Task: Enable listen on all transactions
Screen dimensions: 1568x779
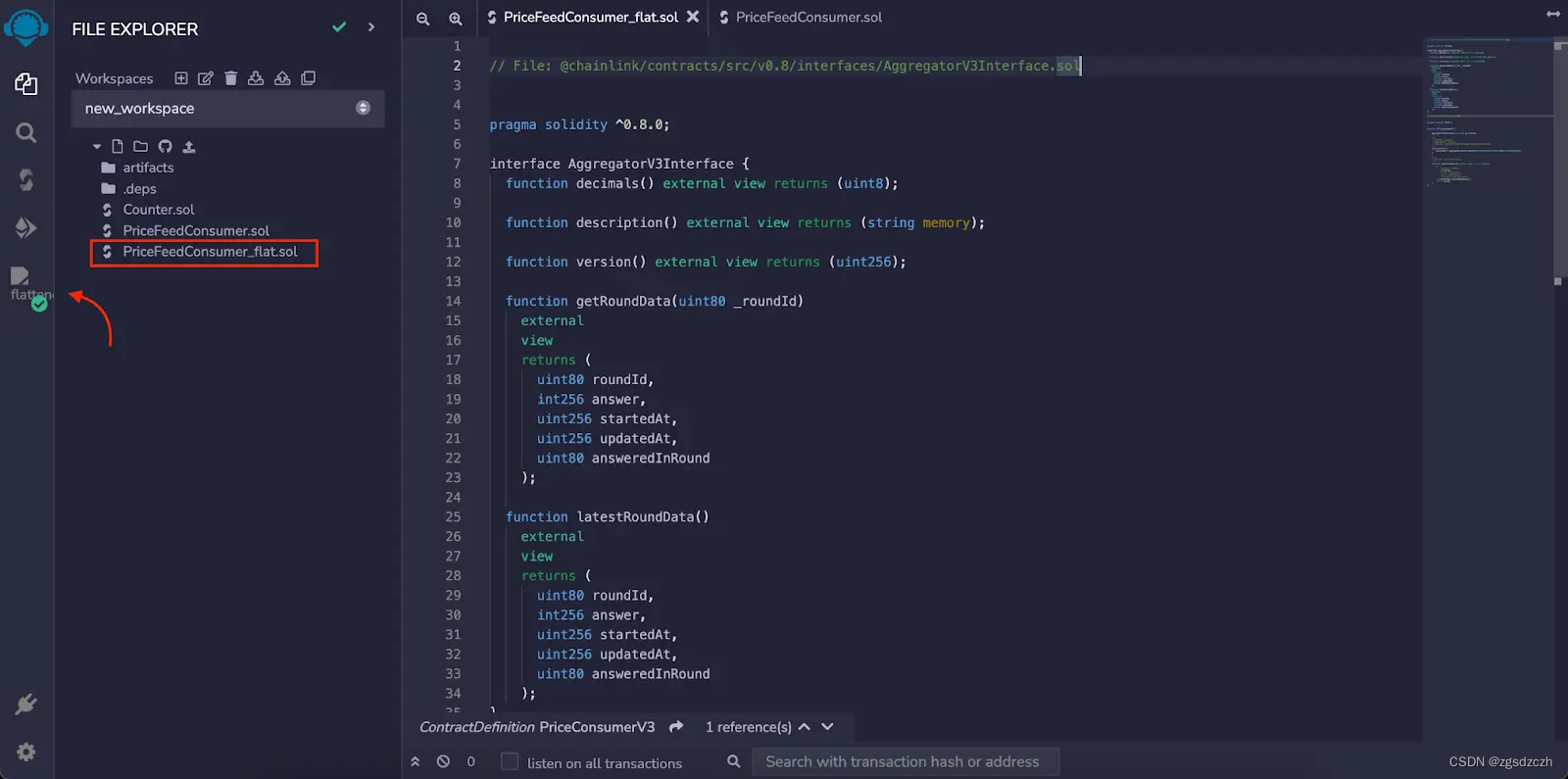Action: [x=510, y=761]
